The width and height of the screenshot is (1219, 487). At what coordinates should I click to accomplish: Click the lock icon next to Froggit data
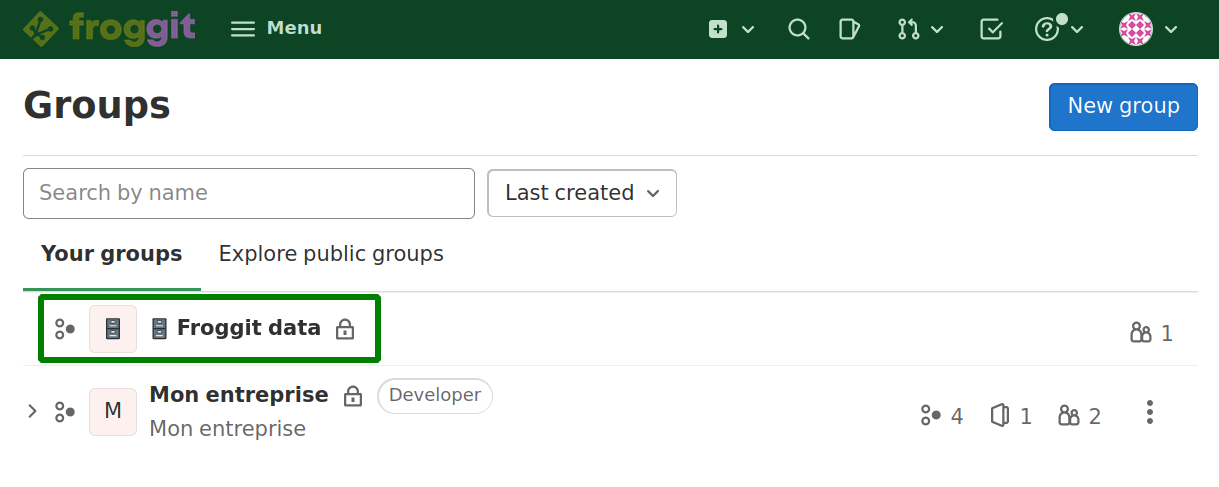[345, 329]
